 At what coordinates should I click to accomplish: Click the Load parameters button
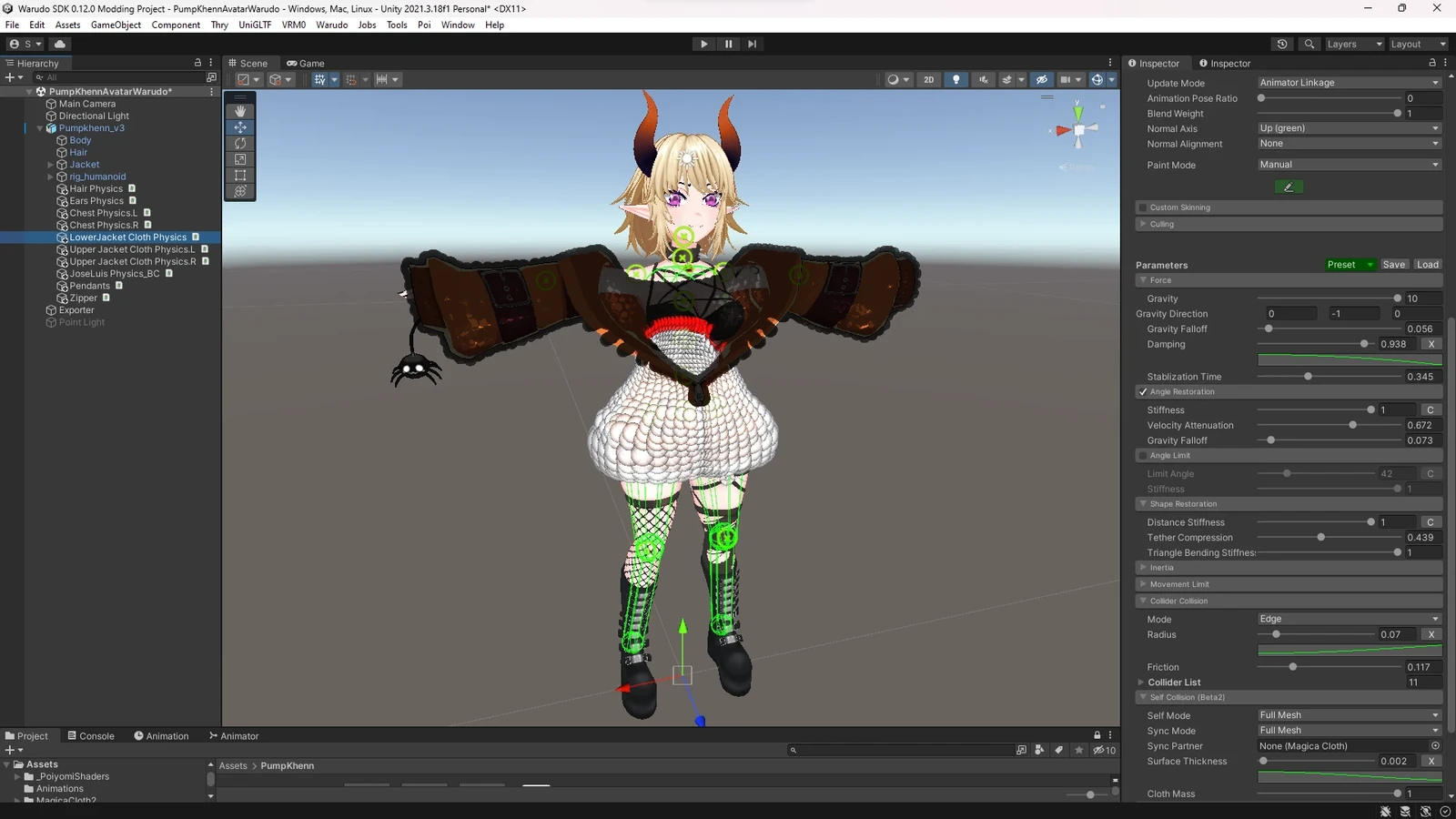1428,265
